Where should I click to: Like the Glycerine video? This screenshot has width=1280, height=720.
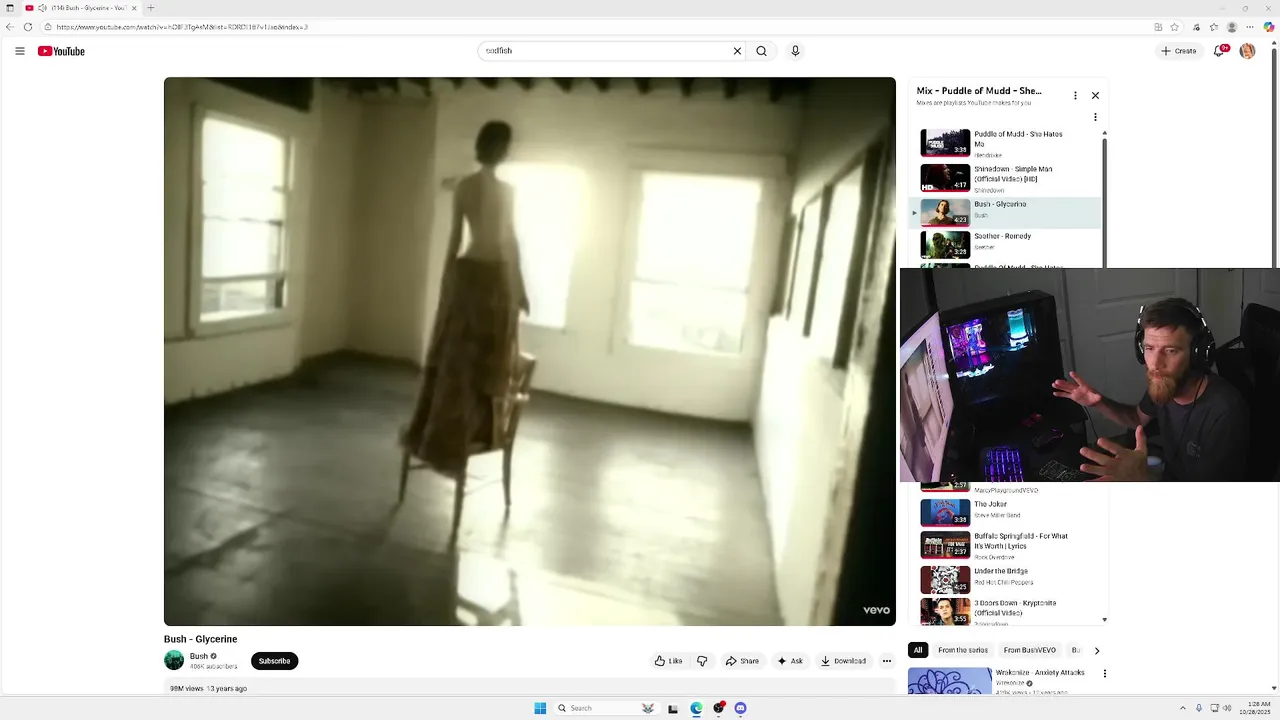pos(668,661)
